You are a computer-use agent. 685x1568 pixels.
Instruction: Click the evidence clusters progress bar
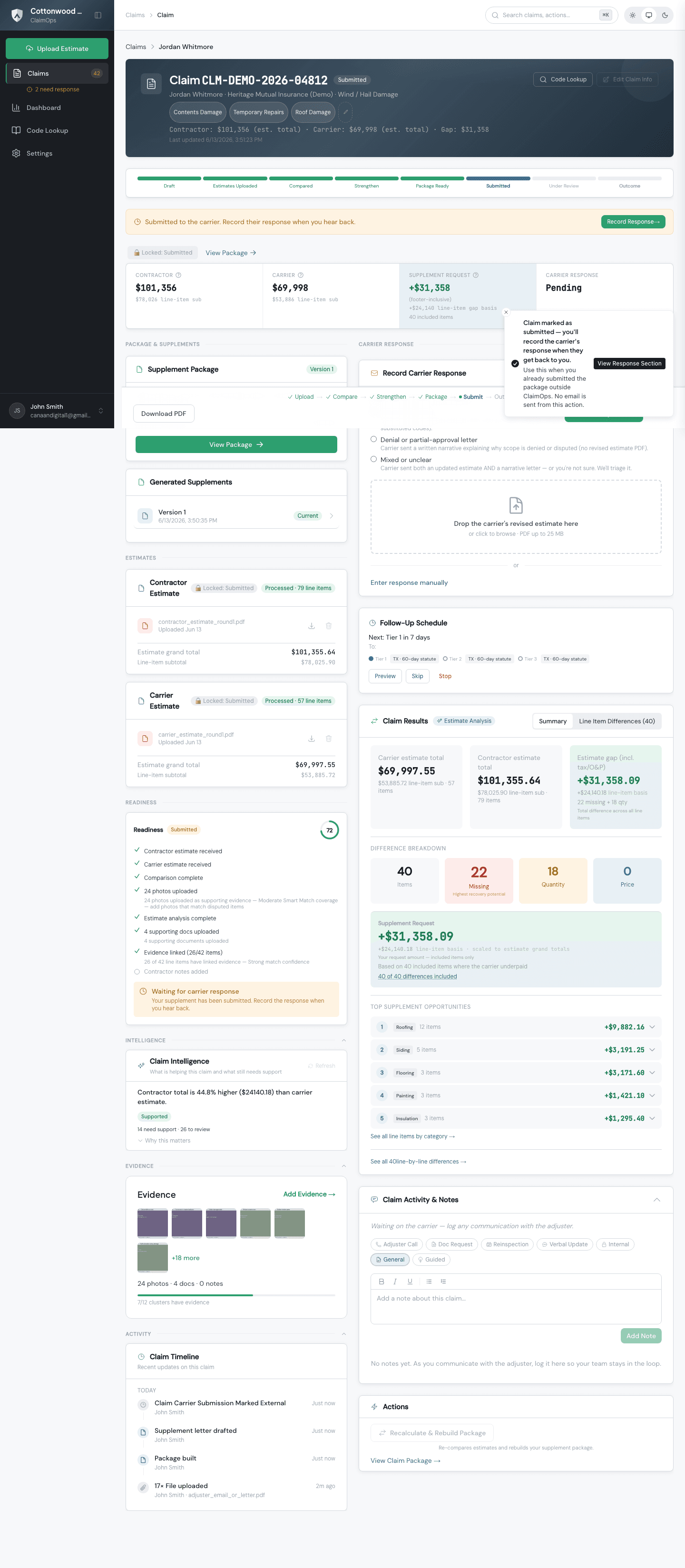[x=236, y=1295]
